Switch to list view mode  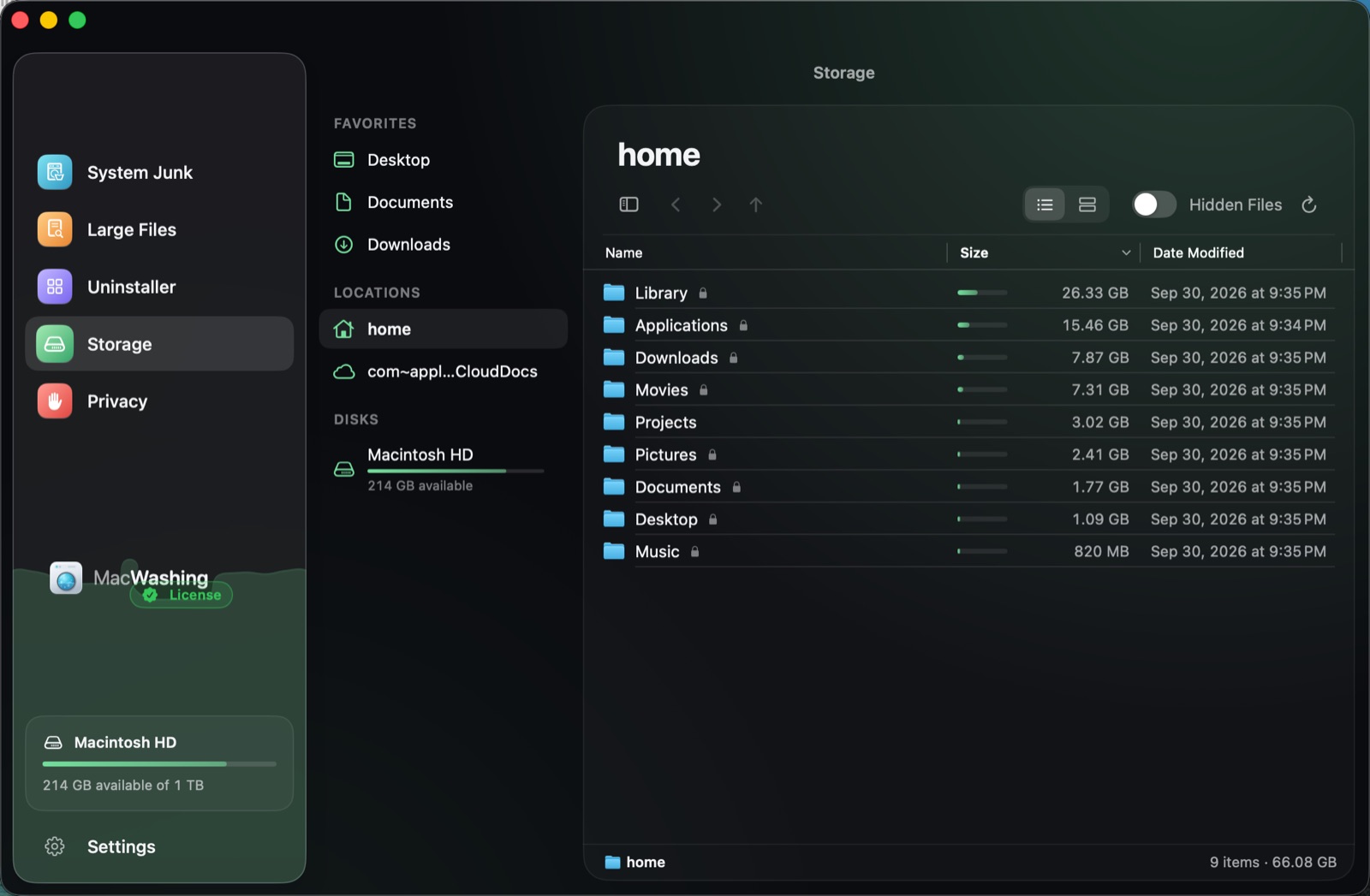click(1045, 205)
